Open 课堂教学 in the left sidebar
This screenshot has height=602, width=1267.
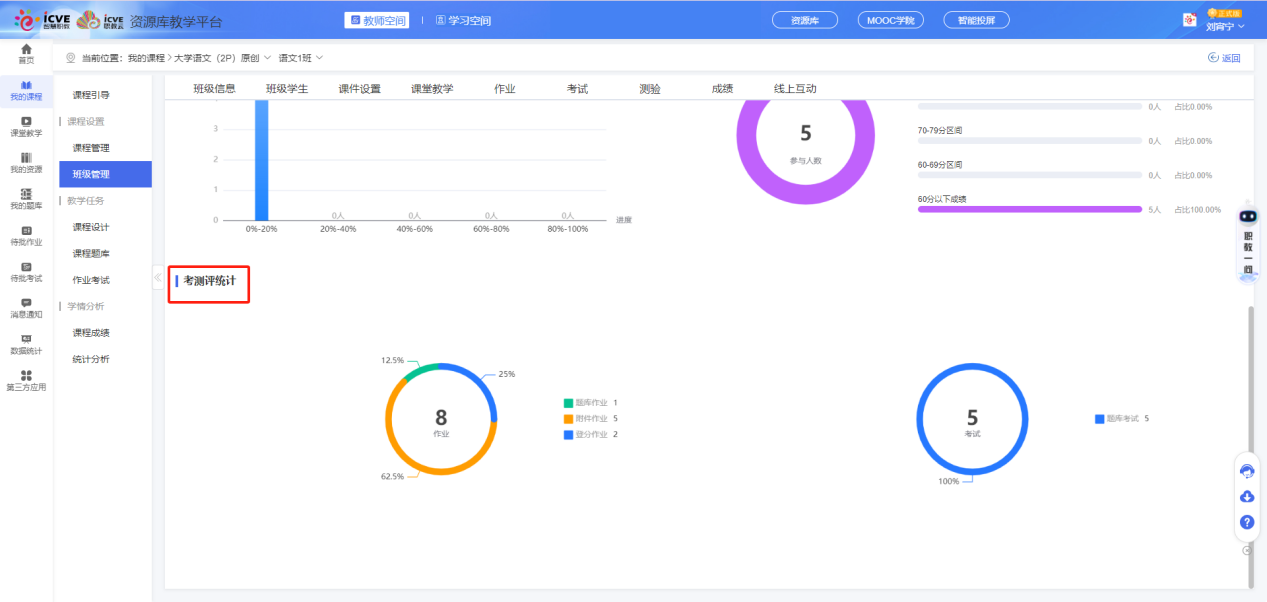[26, 125]
